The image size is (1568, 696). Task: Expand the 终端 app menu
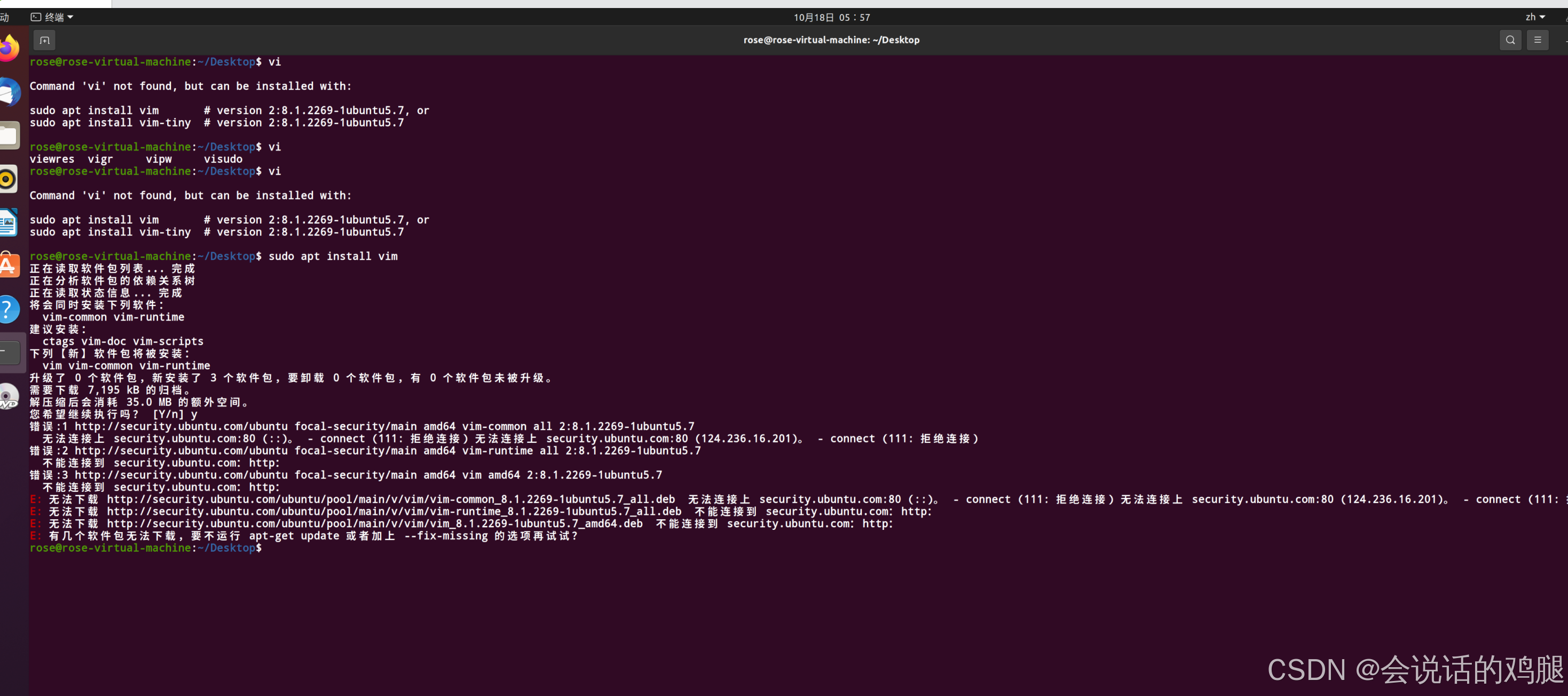[x=52, y=17]
